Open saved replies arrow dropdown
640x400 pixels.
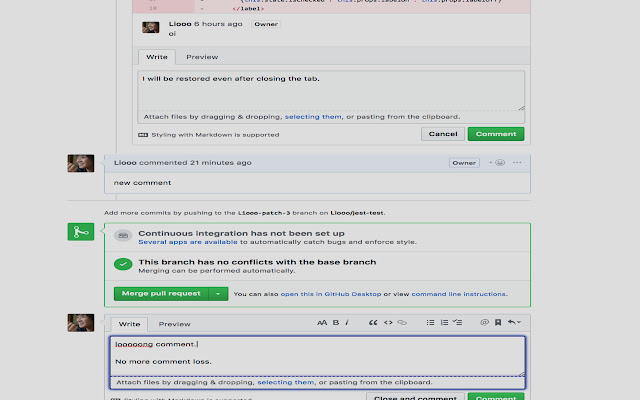[514, 322]
